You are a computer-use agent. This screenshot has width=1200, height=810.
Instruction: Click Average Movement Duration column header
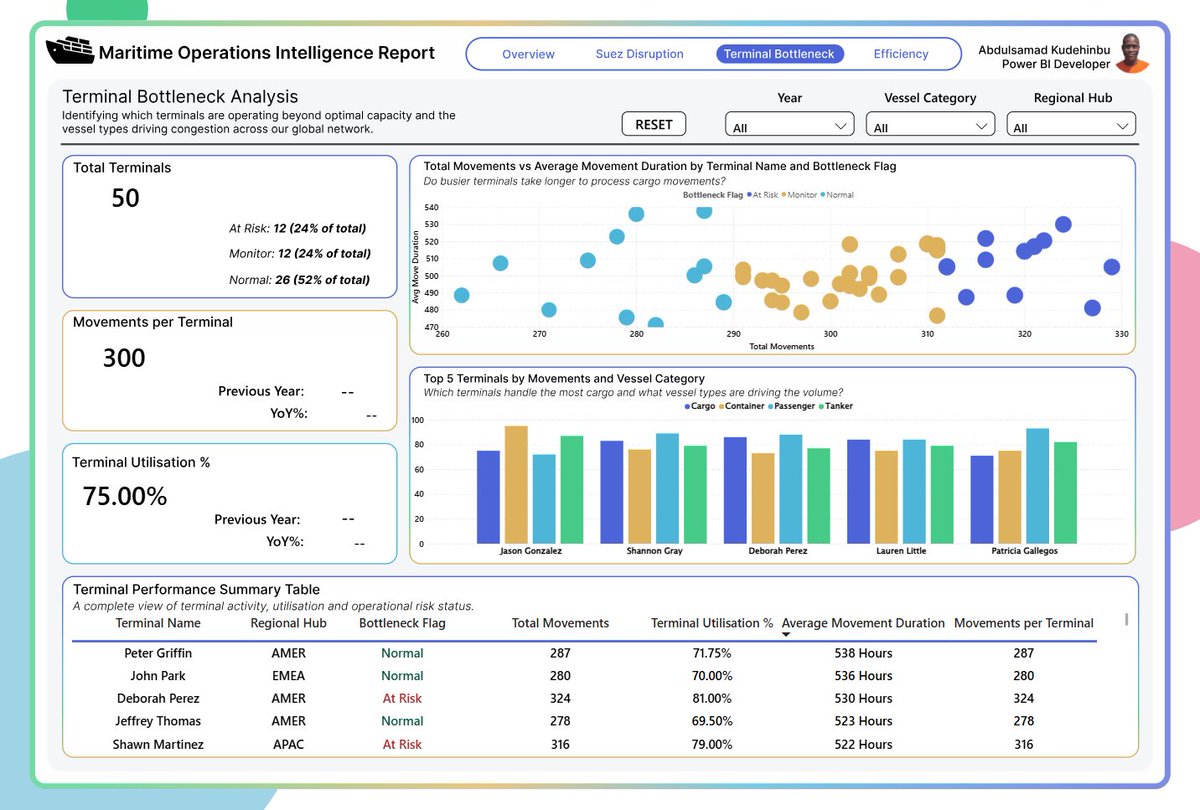863,623
